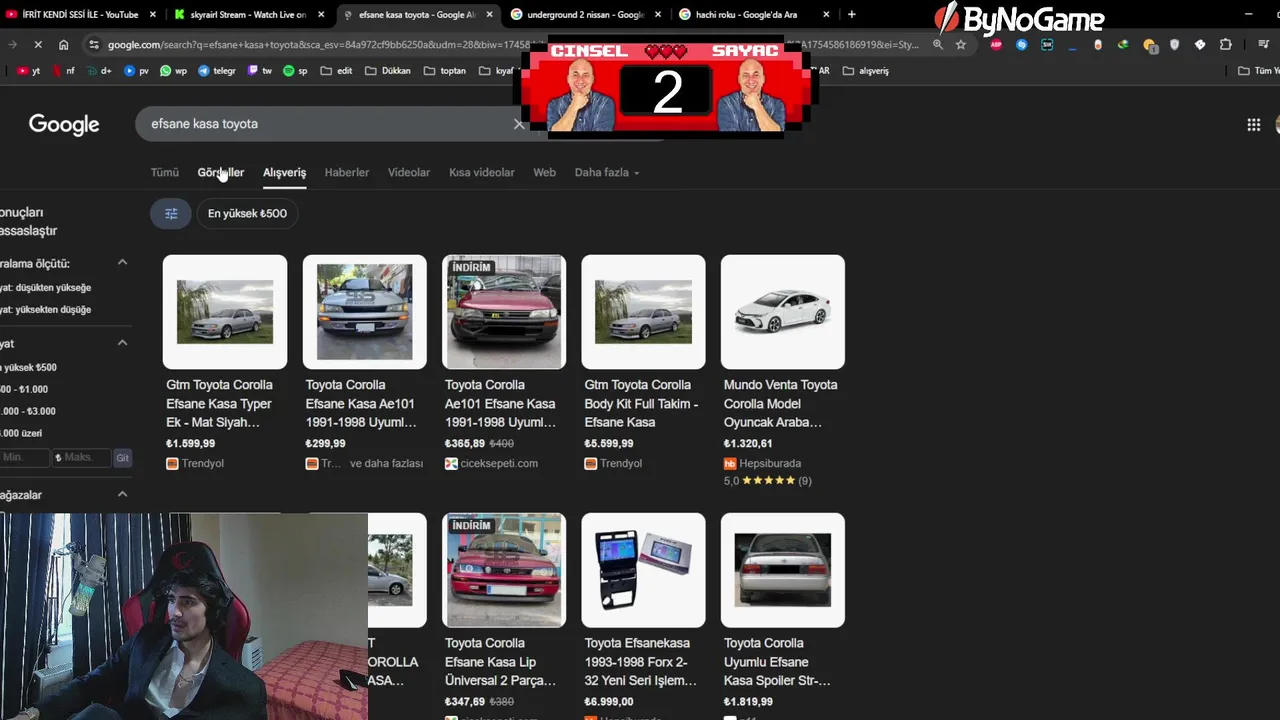Select sort 'düşükten yükseğe'

coord(46,288)
